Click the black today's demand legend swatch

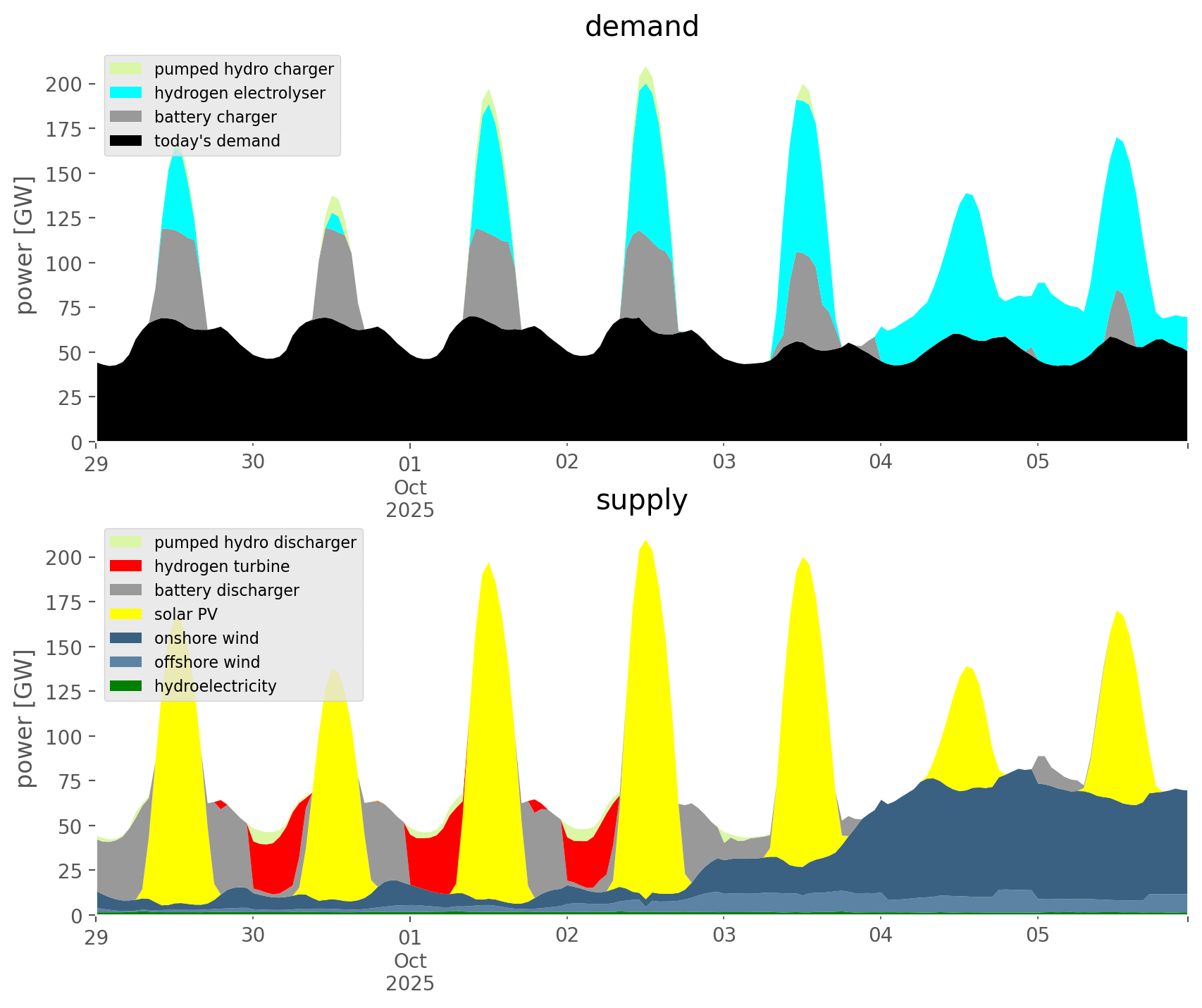tap(126, 141)
